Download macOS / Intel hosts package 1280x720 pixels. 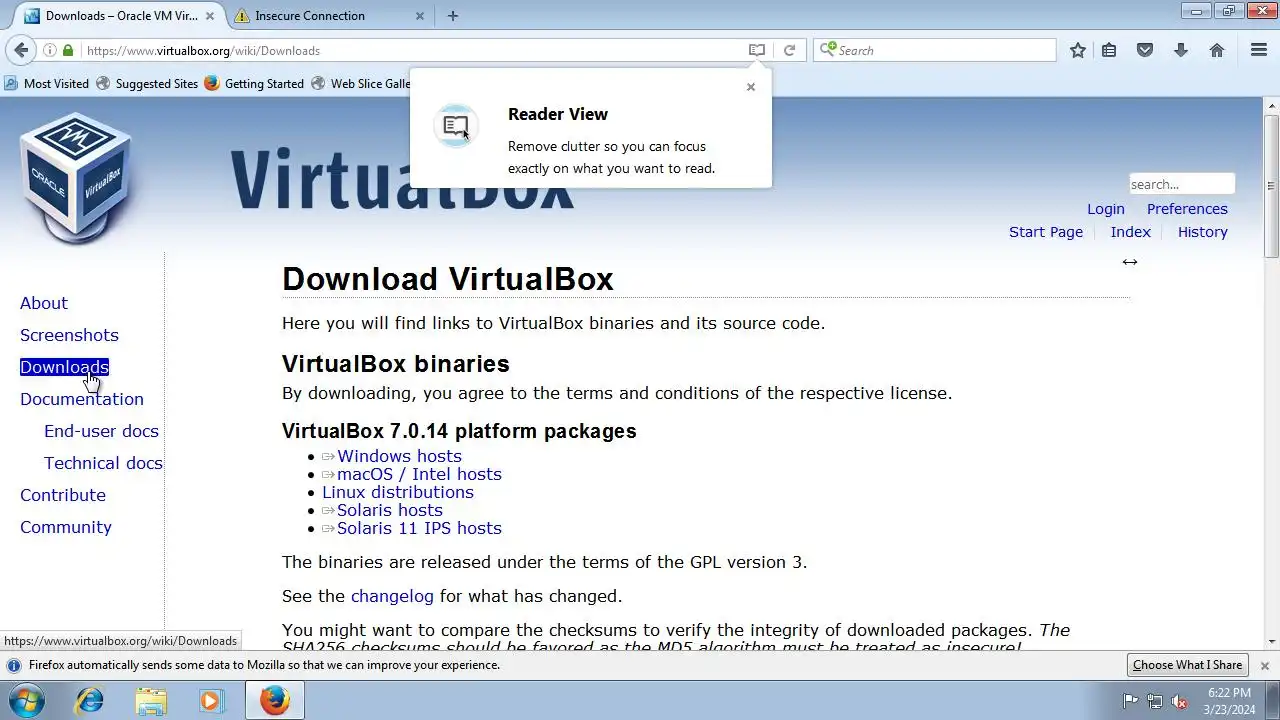[x=419, y=474]
